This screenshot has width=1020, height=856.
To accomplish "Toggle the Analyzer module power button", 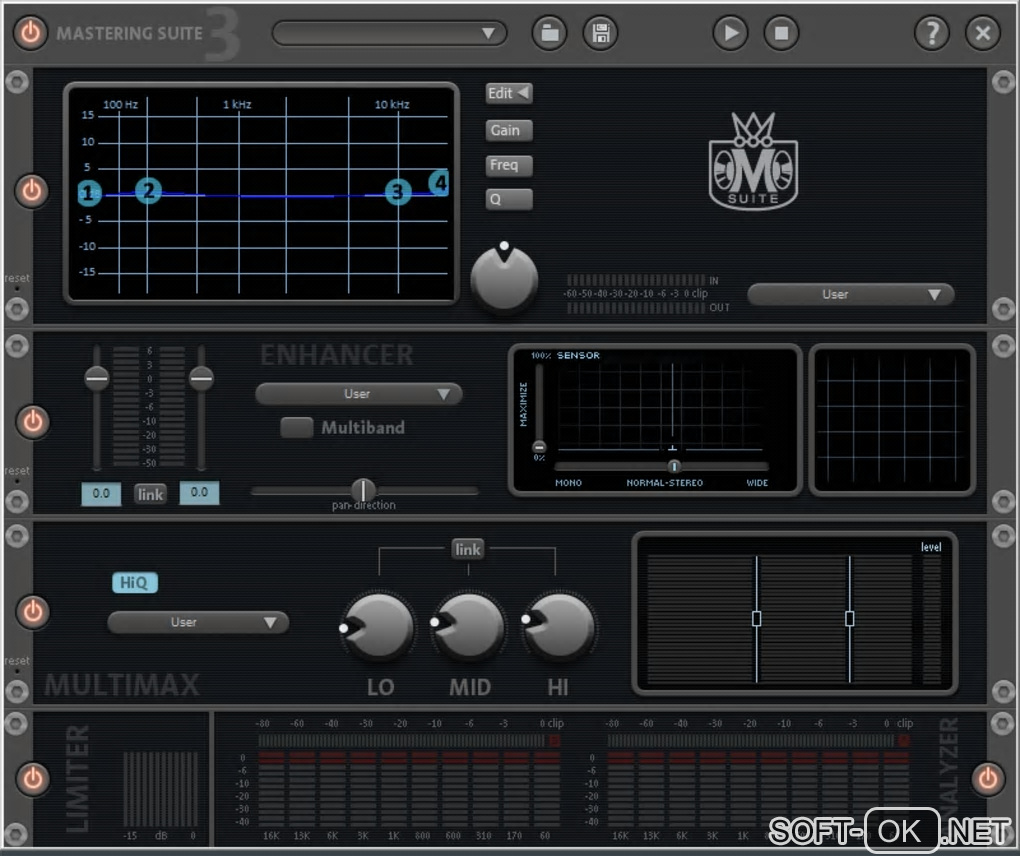I will pyautogui.click(x=987, y=779).
